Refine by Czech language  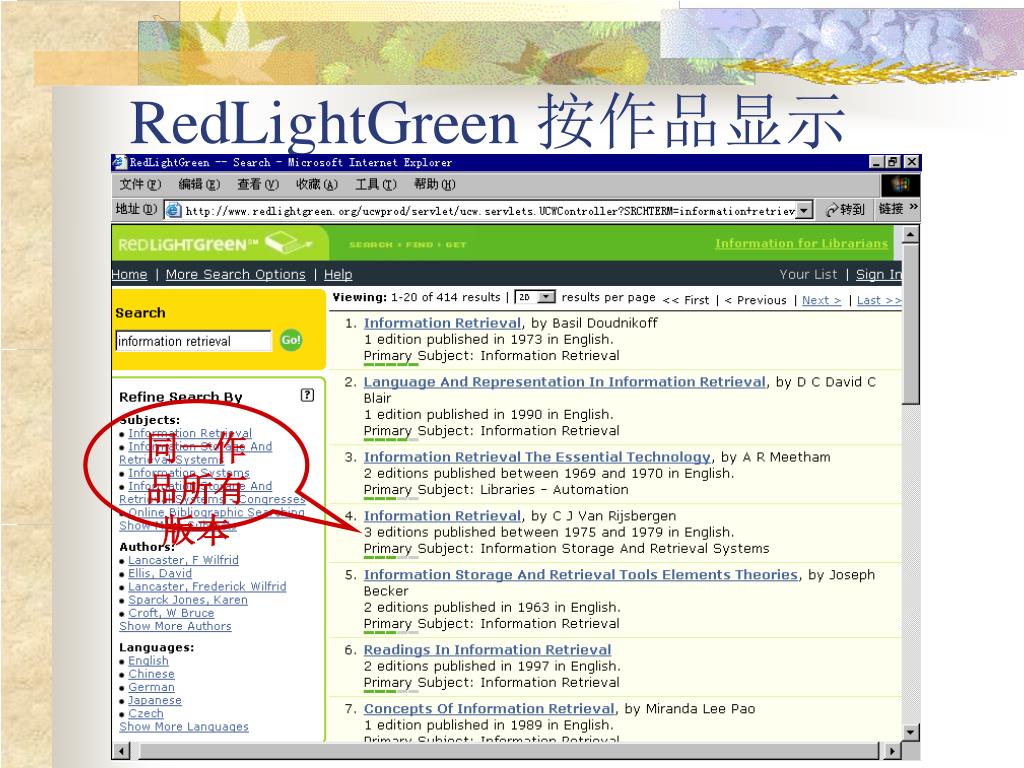146,713
